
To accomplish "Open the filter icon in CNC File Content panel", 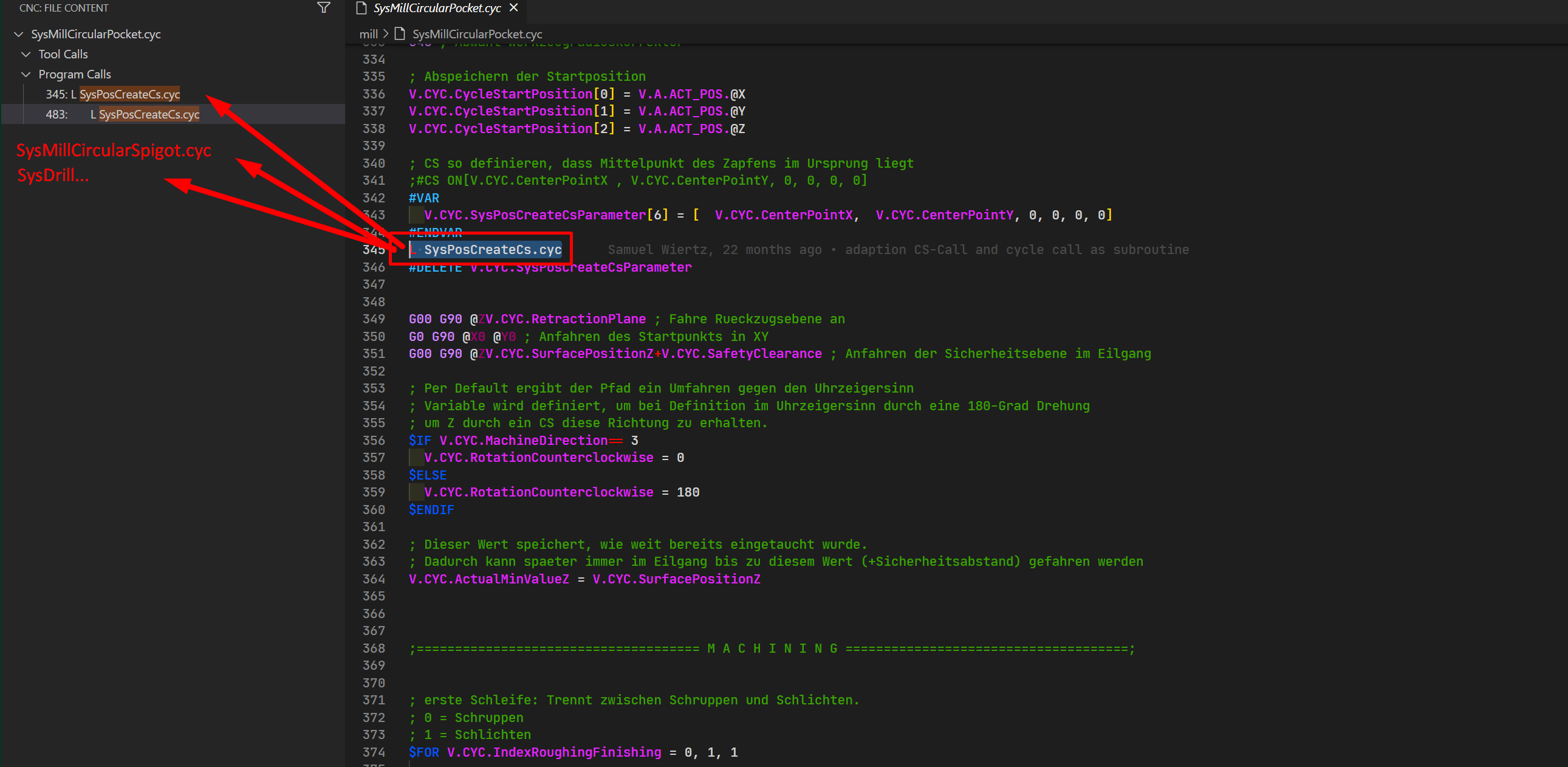I will [x=323, y=8].
